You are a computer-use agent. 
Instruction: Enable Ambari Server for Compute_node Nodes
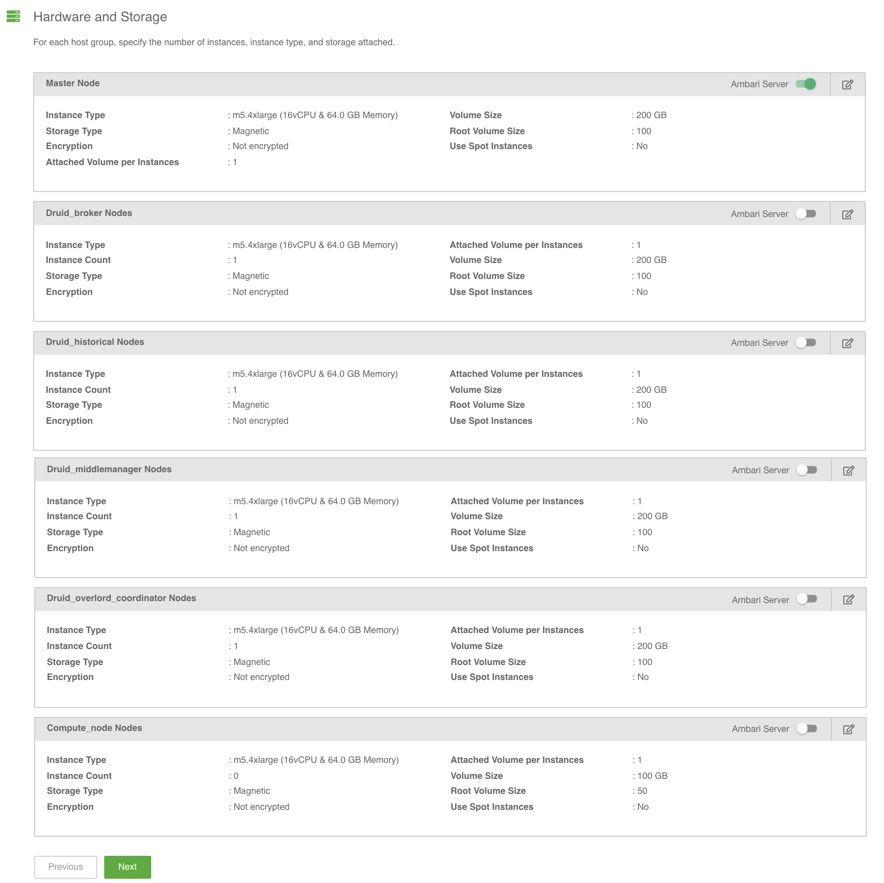tap(807, 729)
